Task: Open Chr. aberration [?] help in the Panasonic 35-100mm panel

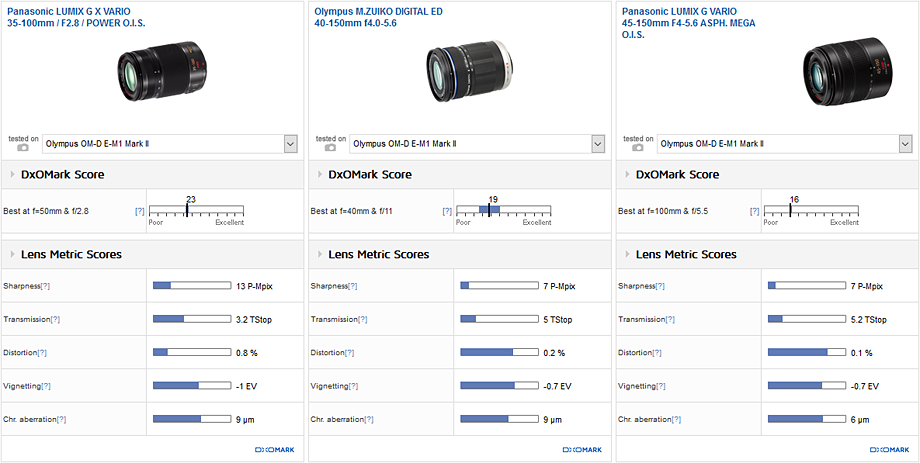Action: pos(61,420)
